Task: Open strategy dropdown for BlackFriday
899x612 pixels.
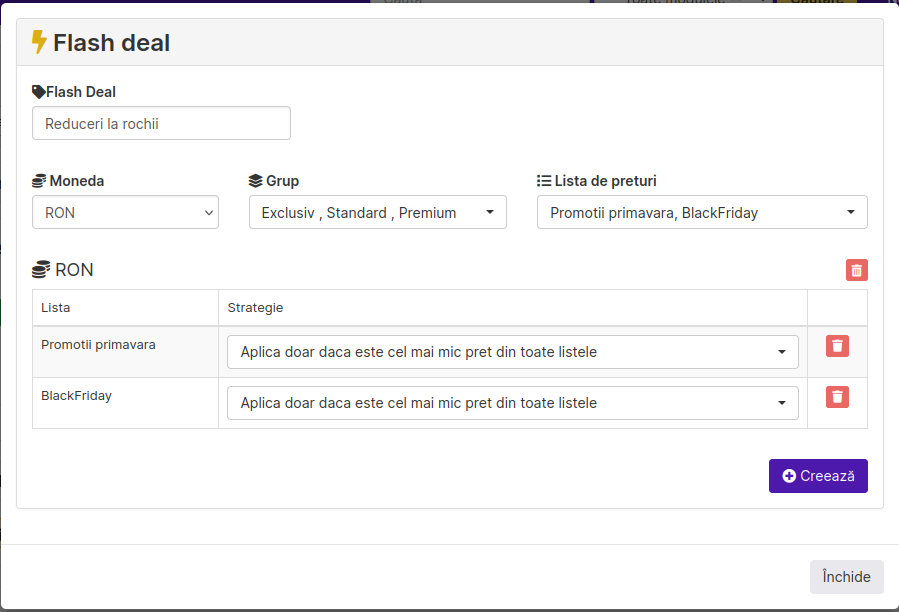Action: click(x=512, y=403)
